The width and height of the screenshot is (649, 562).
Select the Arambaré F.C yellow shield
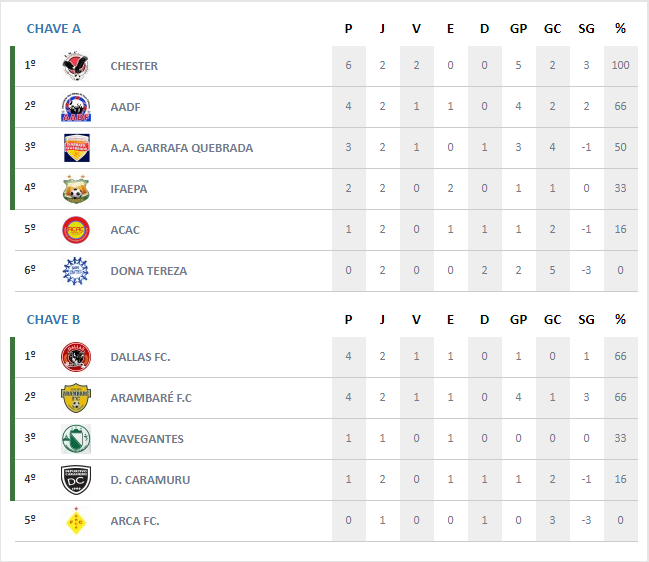(x=76, y=398)
